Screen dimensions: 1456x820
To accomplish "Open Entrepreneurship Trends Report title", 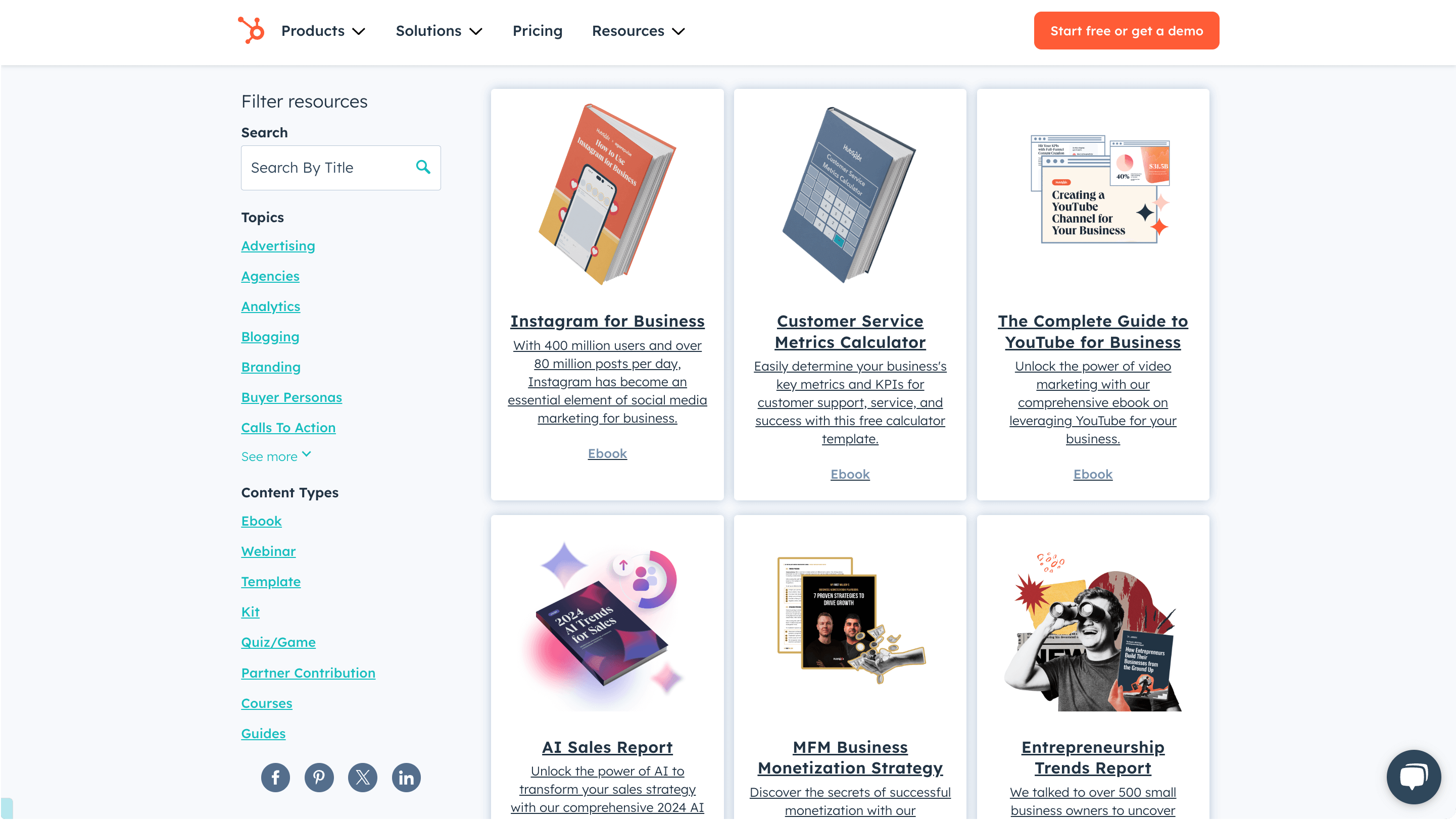I will 1092,757.
